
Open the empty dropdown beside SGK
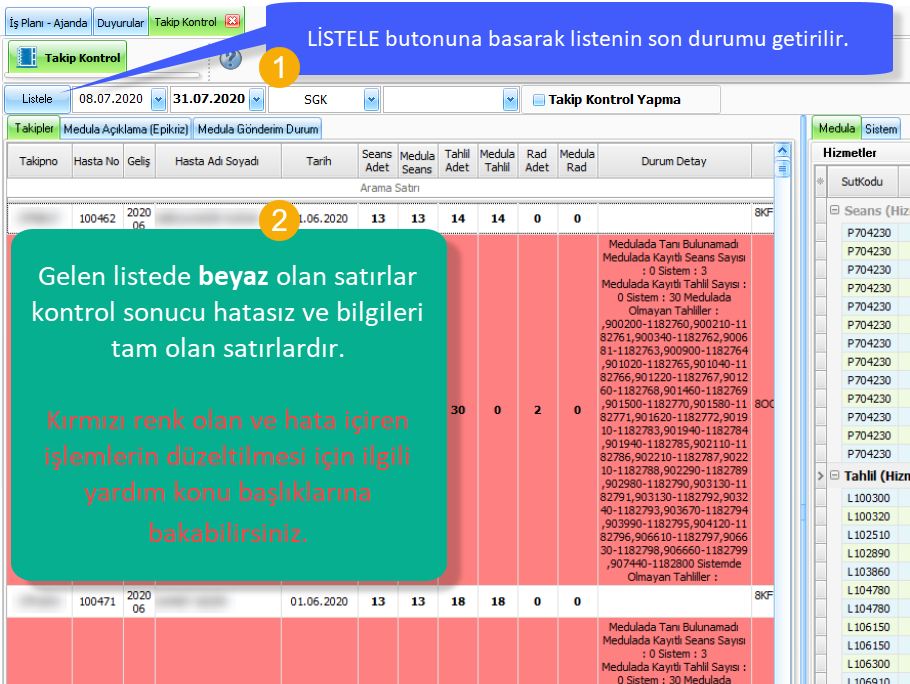510,100
